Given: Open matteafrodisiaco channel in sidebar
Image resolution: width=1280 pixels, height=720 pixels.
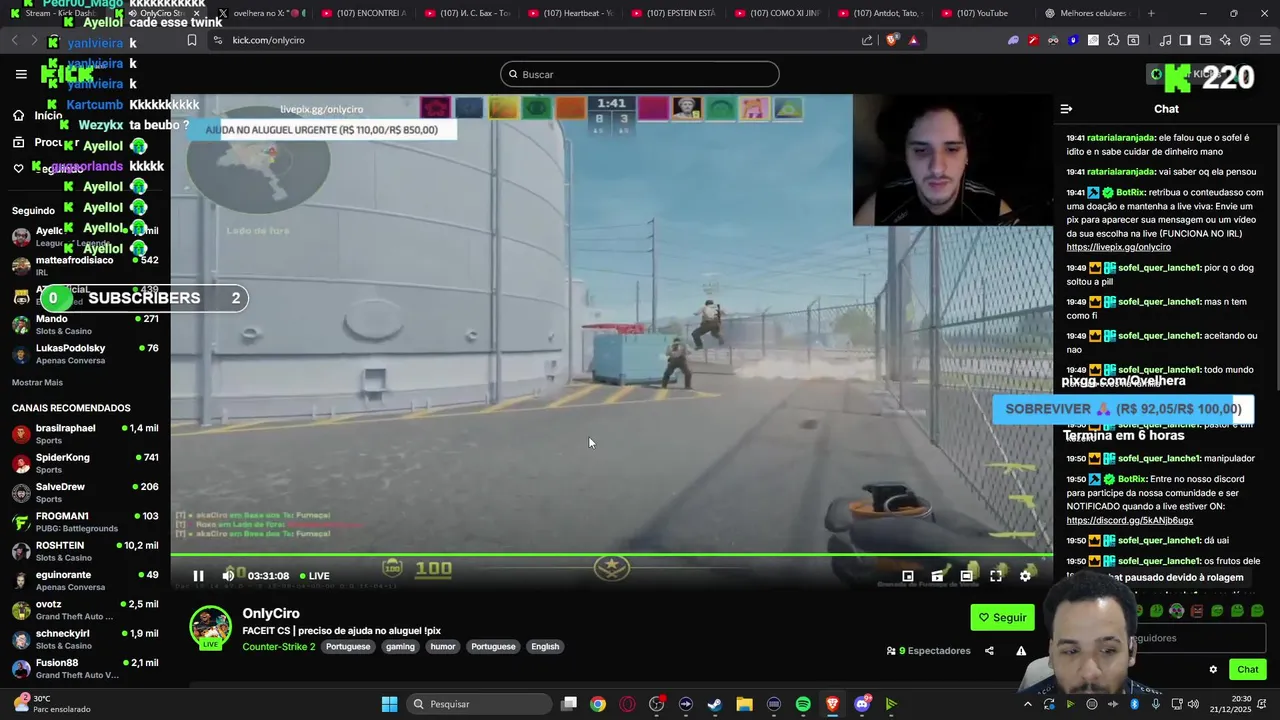Looking at the screenshot, I should click(x=85, y=265).
